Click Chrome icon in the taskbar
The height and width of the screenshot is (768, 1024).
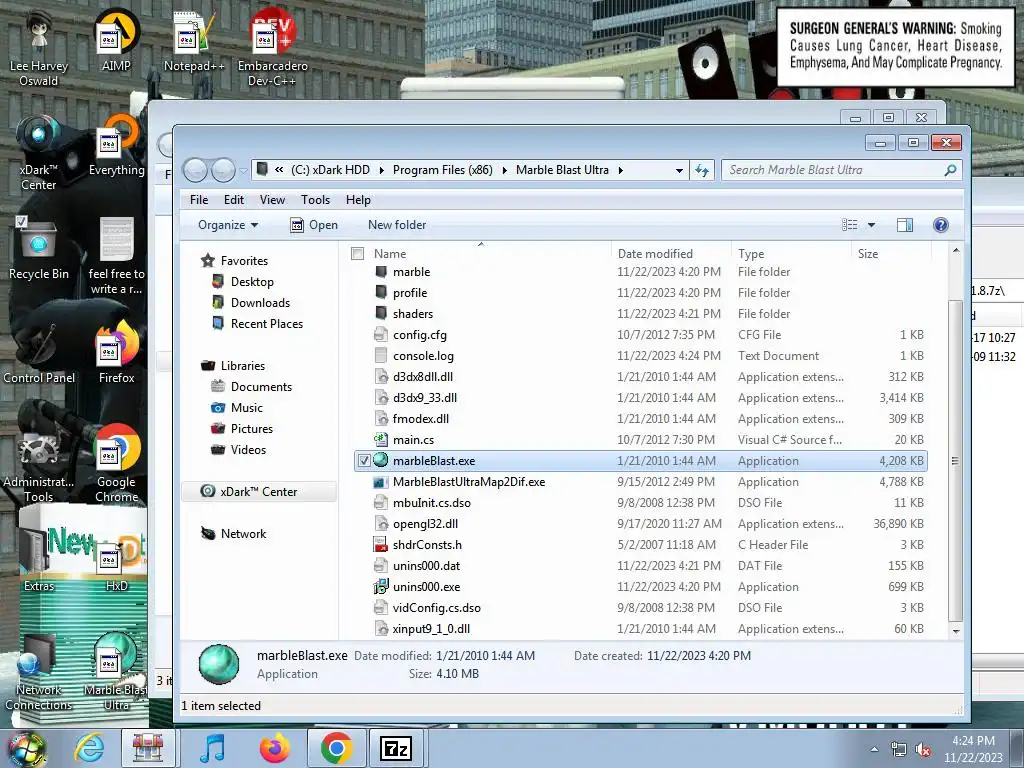pyautogui.click(x=336, y=748)
